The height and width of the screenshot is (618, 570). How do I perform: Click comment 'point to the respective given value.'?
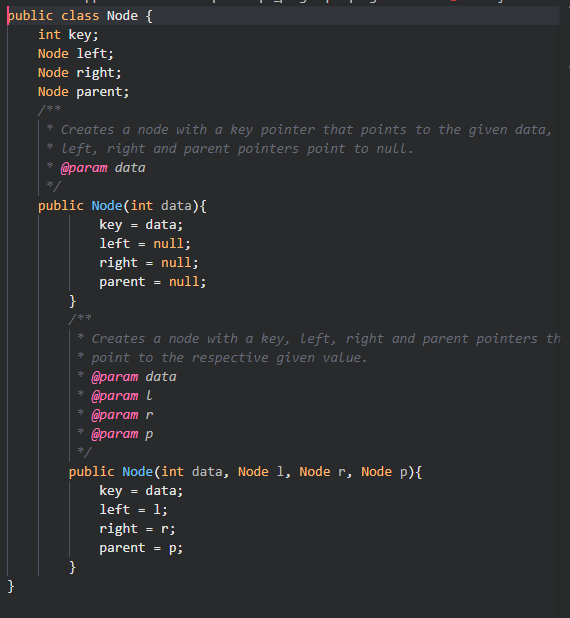[229, 357]
